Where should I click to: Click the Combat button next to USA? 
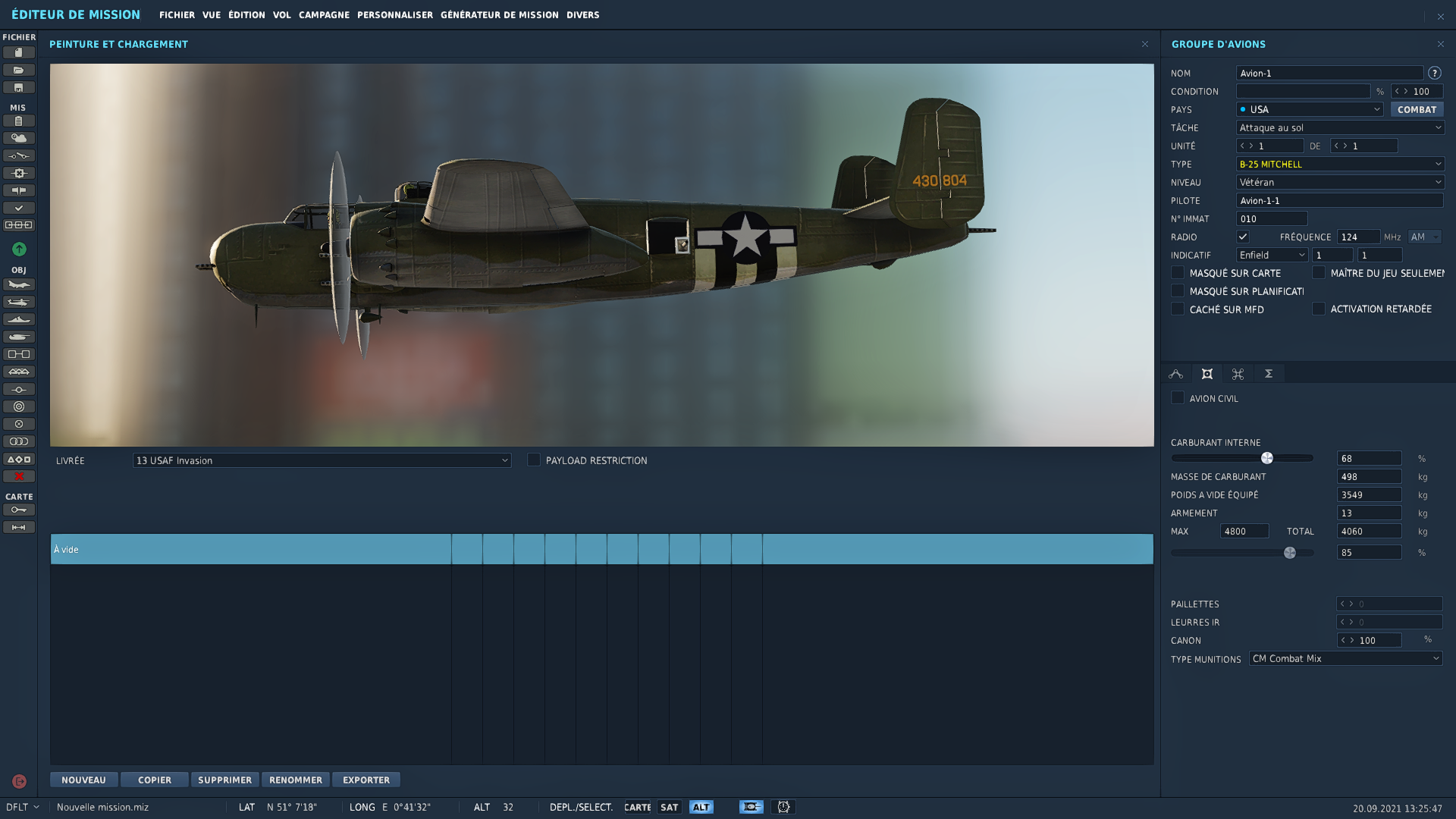(x=1417, y=109)
